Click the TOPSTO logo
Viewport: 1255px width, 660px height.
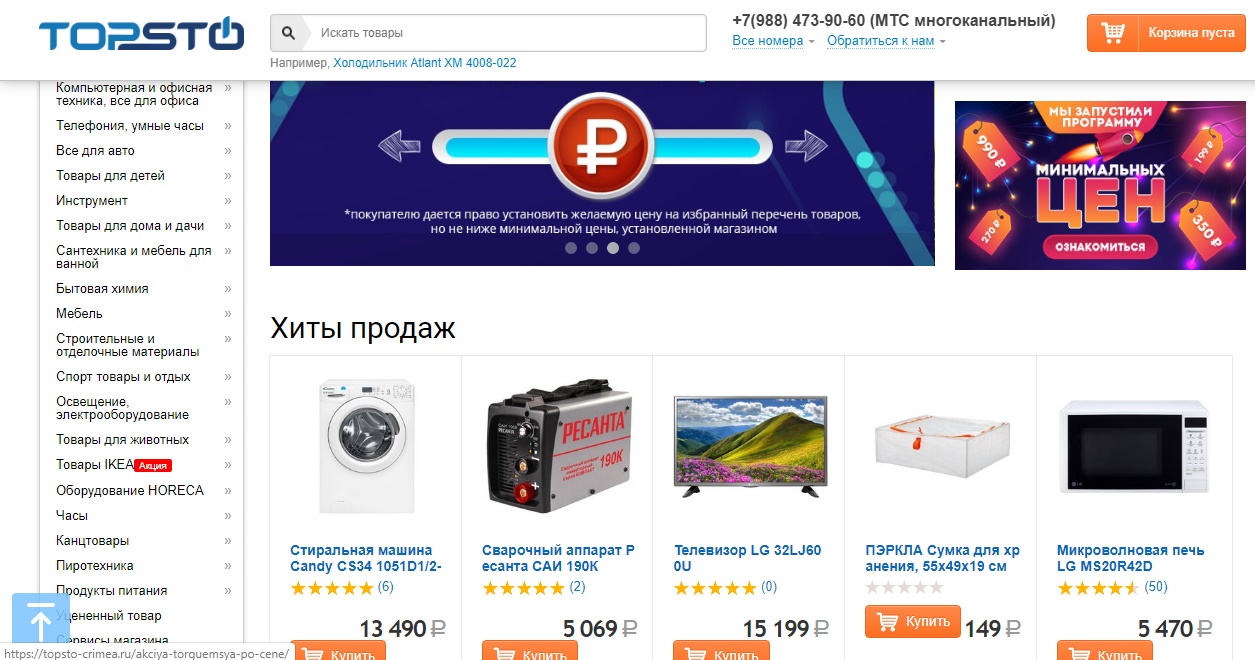tap(141, 34)
